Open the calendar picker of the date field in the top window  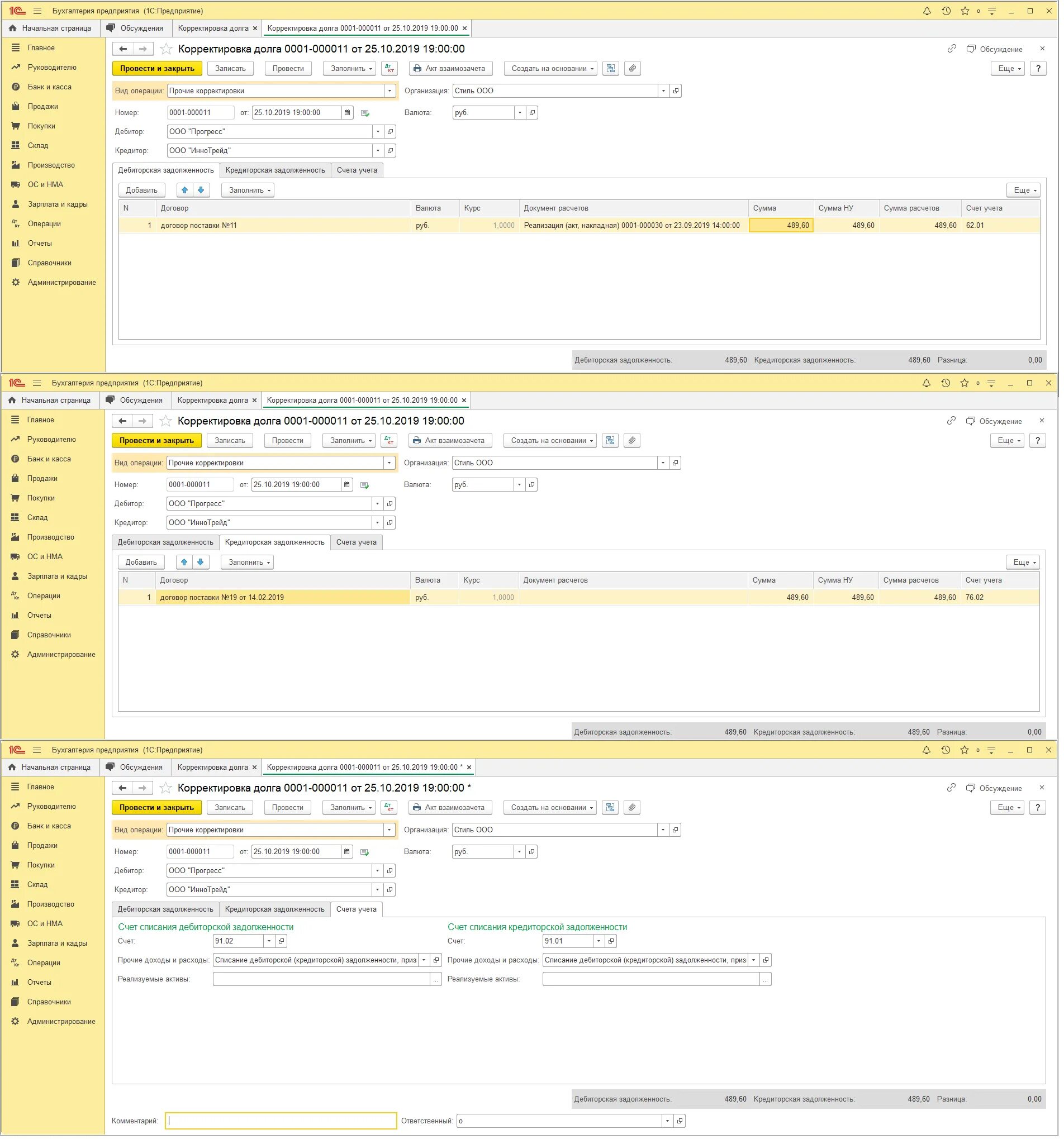coord(348,113)
